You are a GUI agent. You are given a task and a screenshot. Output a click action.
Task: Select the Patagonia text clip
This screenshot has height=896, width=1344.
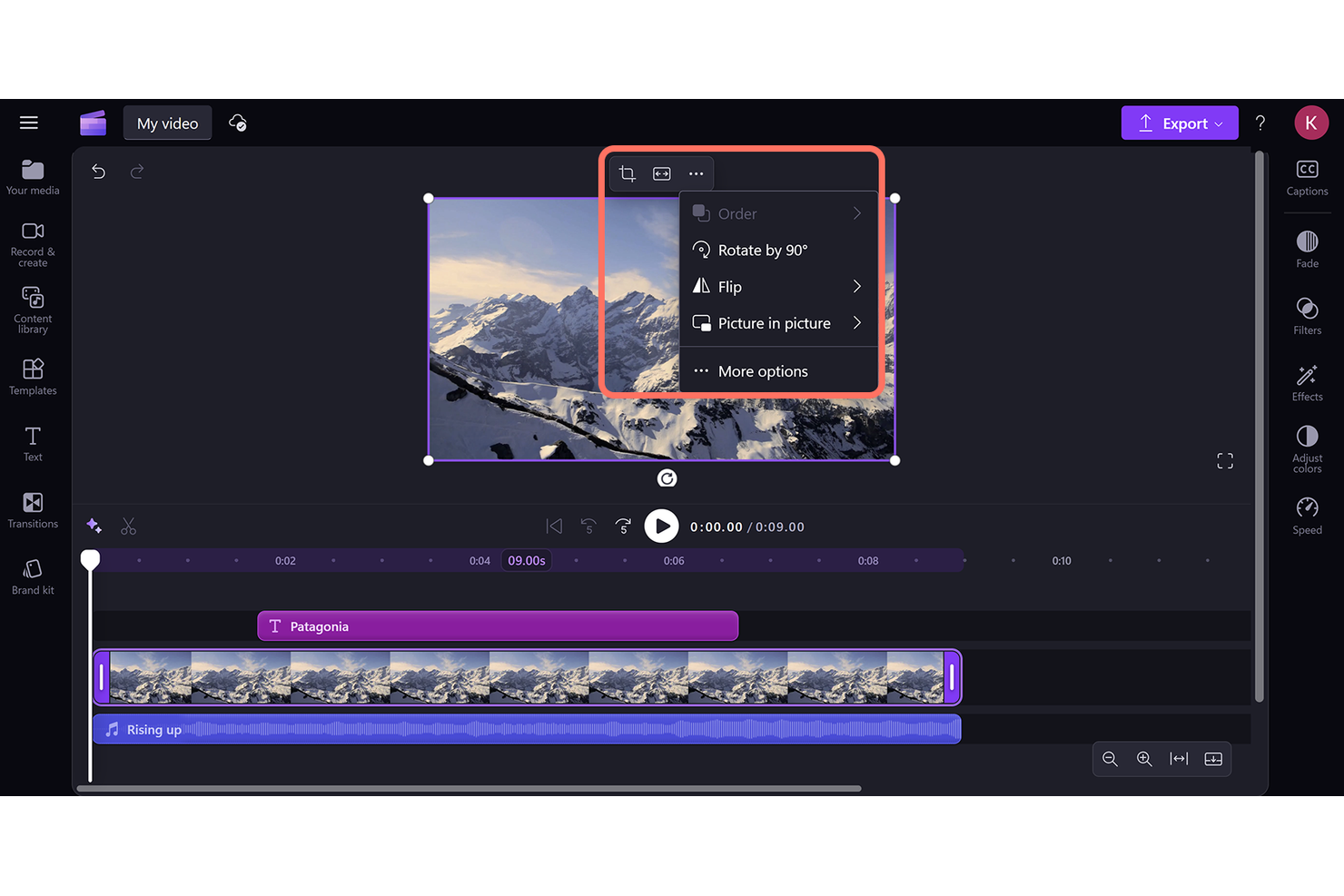tap(498, 625)
